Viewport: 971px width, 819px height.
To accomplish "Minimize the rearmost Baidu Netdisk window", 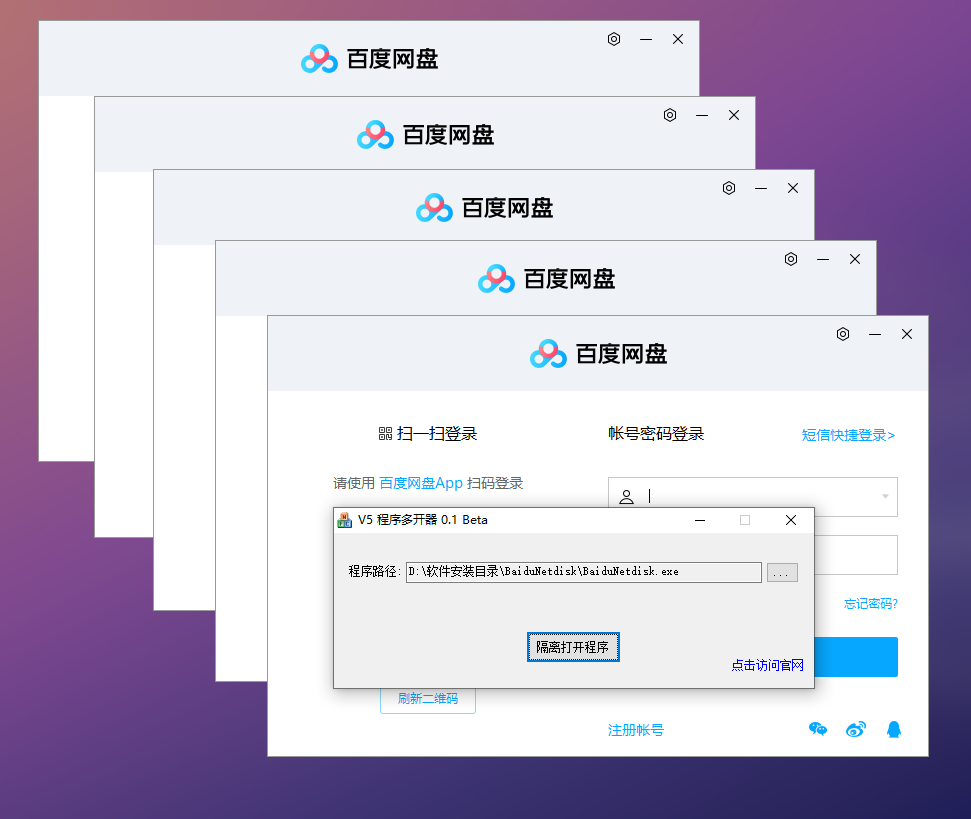I will [x=646, y=39].
